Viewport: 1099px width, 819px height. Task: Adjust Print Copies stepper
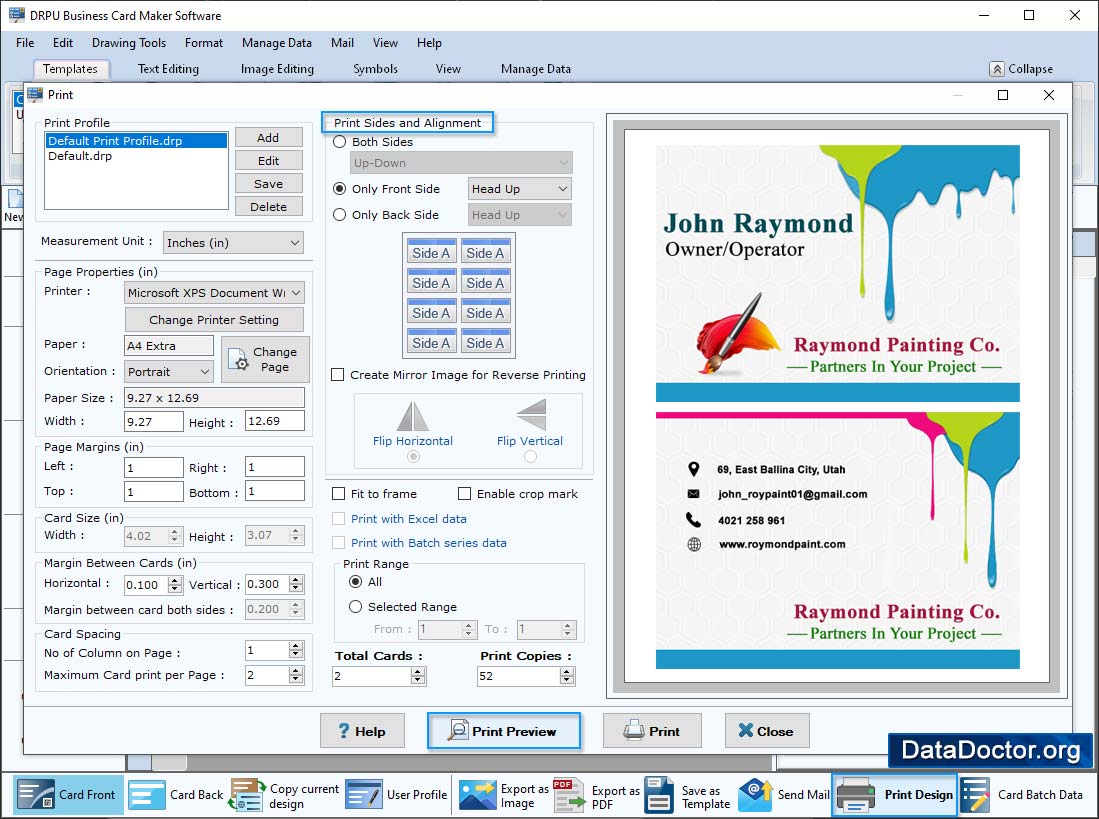click(x=567, y=676)
